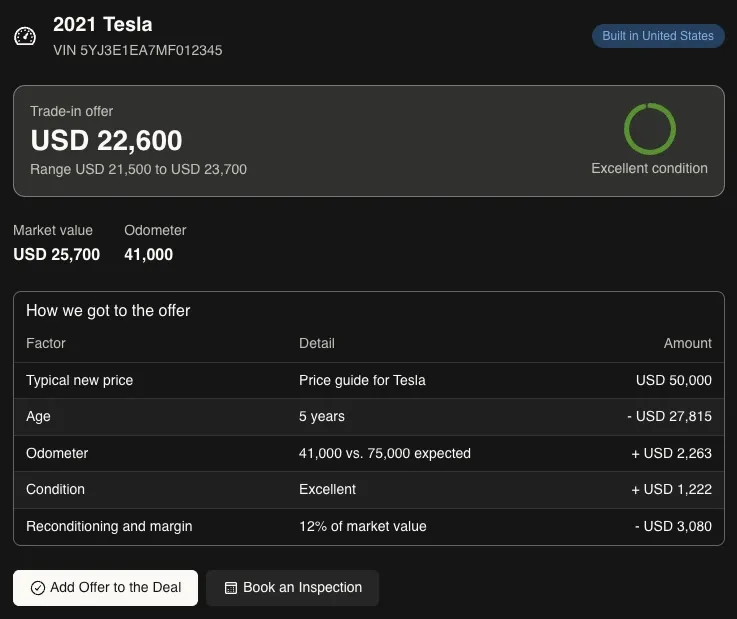737x619 pixels.
Task: Click the Amount column header
Action: tap(688, 343)
